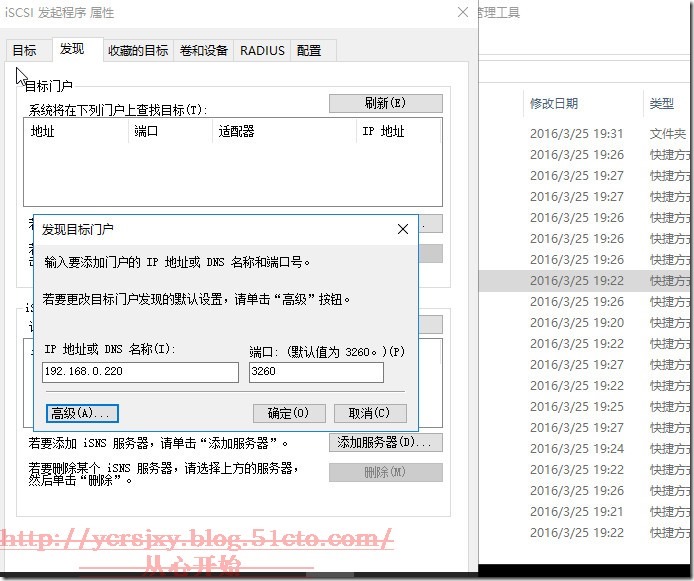Click the 高级(A)... button
Screen dimensions: 694x581
[82, 413]
